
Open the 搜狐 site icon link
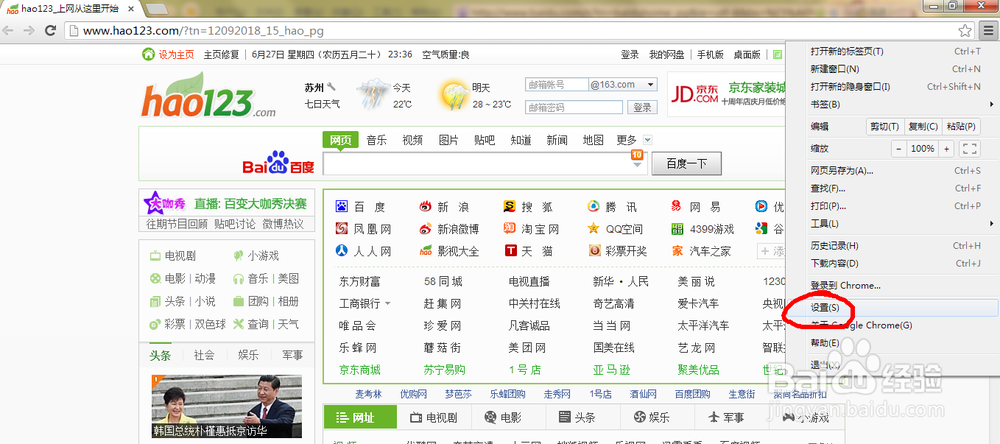pos(510,206)
